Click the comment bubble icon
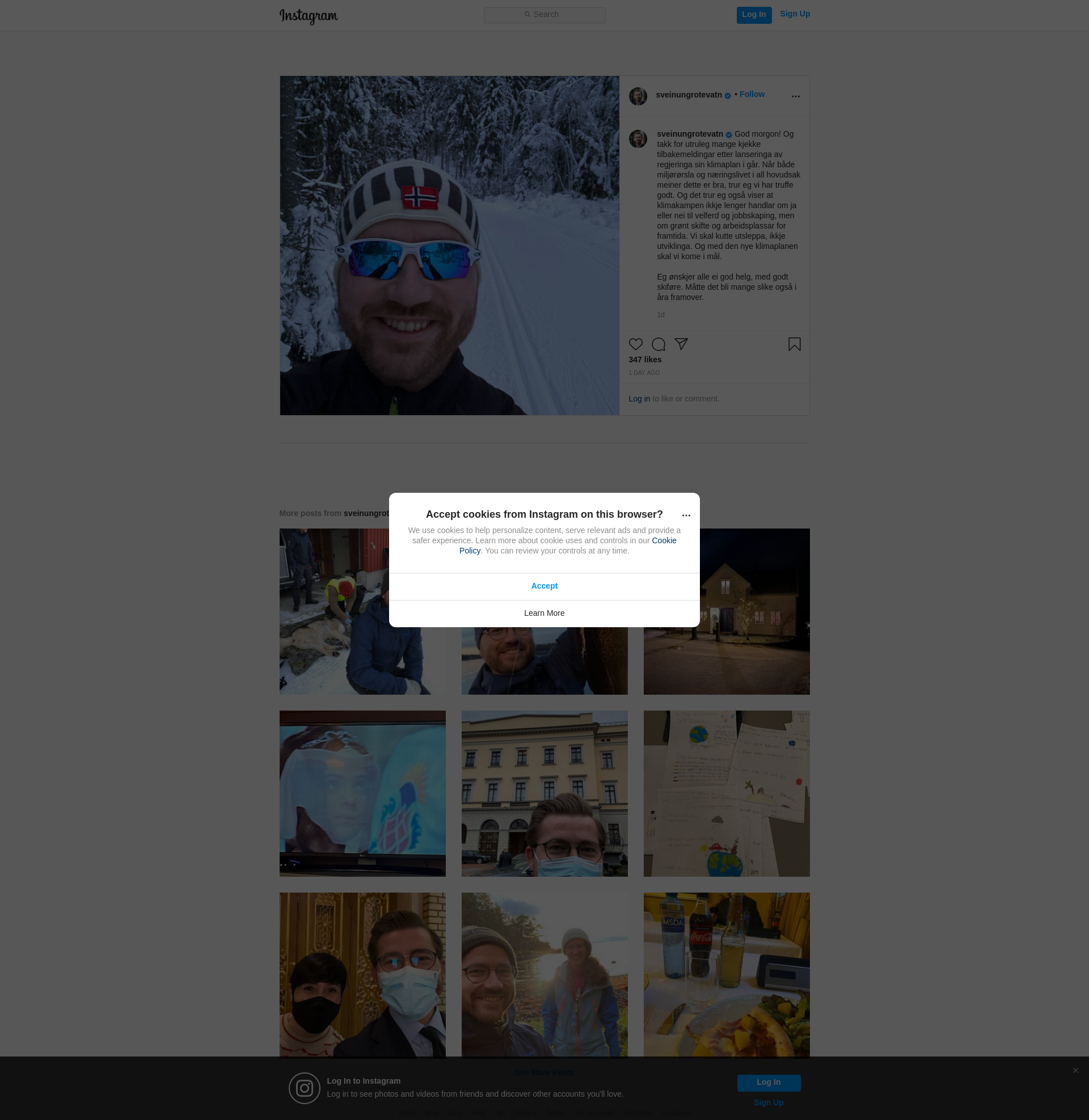The height and width of the screenshot is (1120, 1089). pyautogui.click(x=659, y=344)
